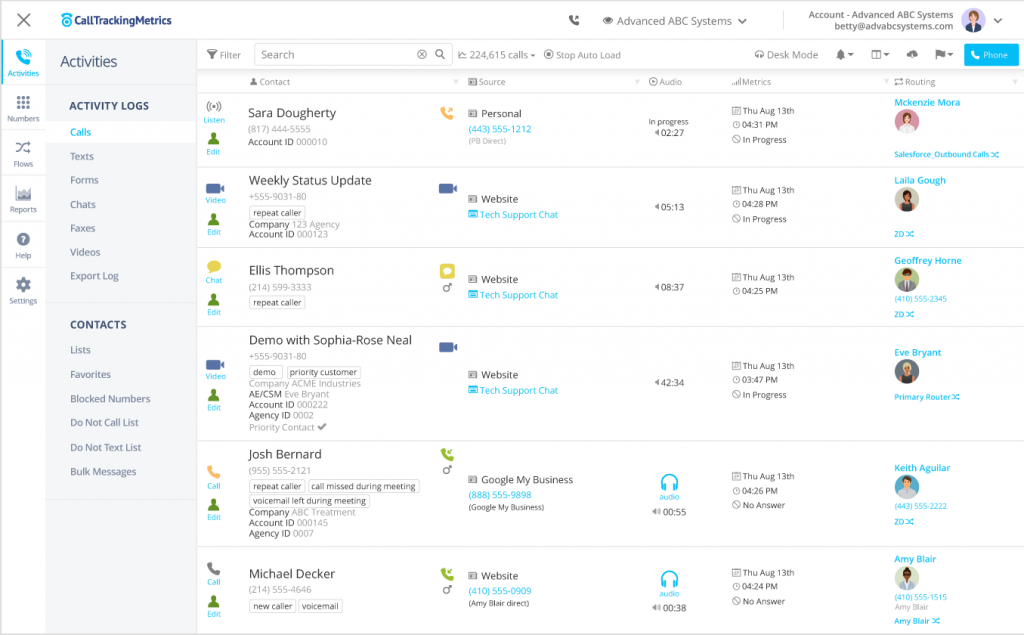Open Blocked Numbers under Contacts
Viewport: 1024px width, 635px height.
(x=110, y=399)
